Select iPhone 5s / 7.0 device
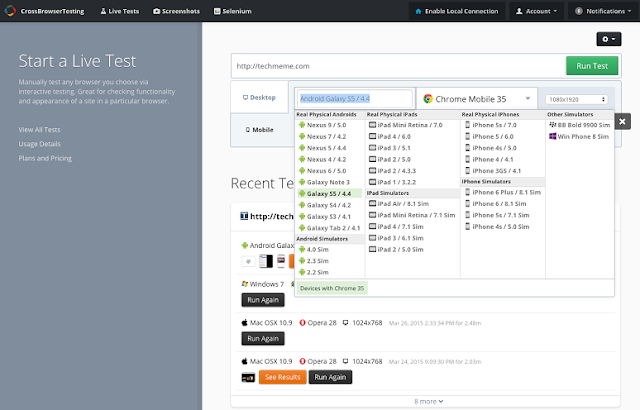640x410 pixels. pyautogui.click(x=491, y=125)
